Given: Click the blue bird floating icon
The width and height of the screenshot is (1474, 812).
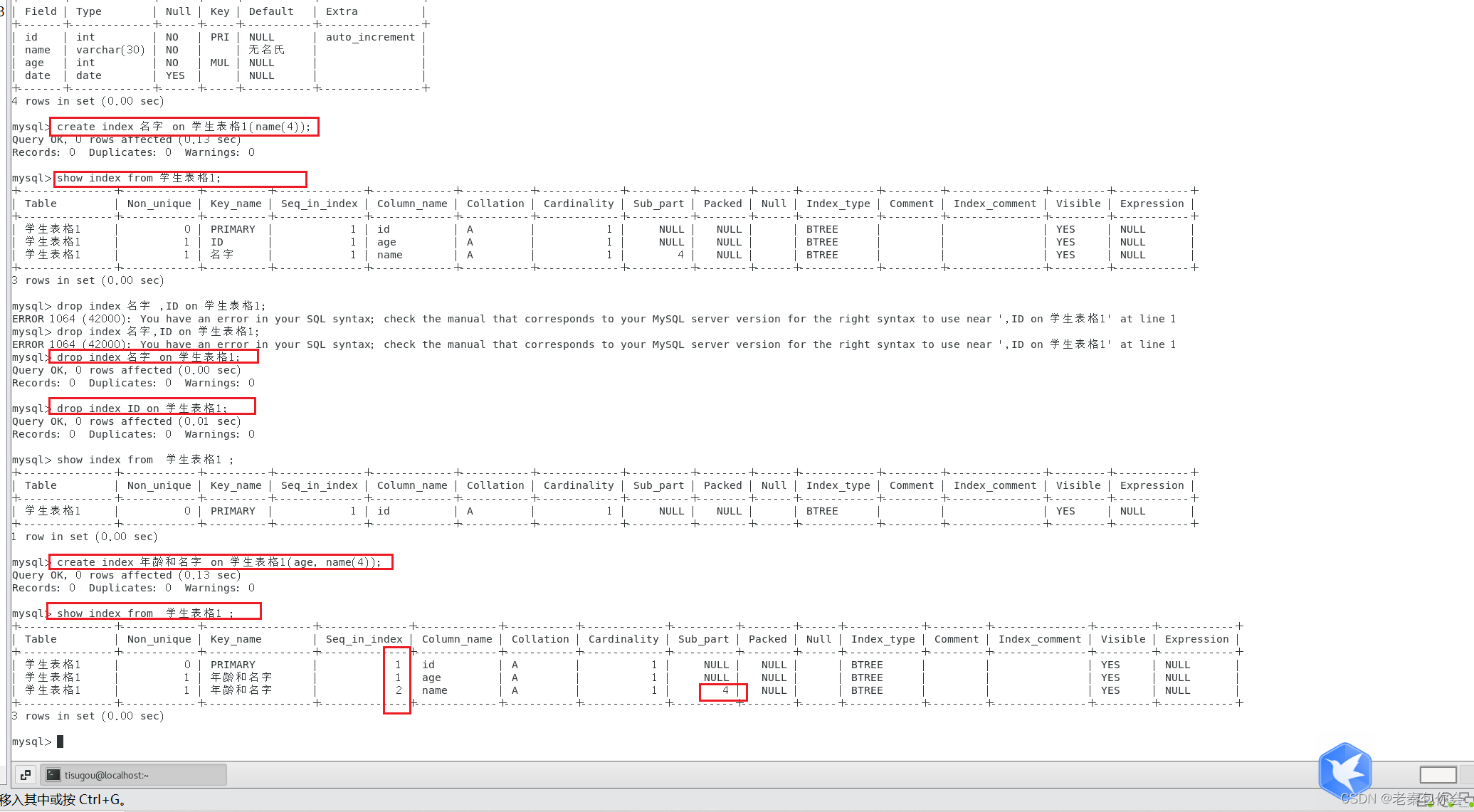Looking at the screenshot, I should pyautogui.click(x=1344, y=770).
